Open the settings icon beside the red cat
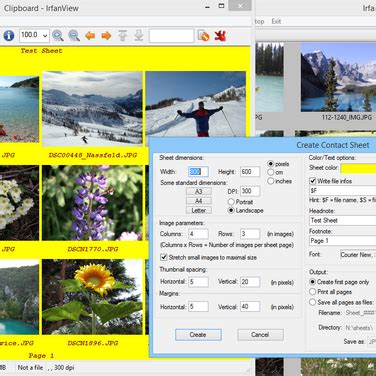This screenshot has height=376, width=376. pos(204,35)
